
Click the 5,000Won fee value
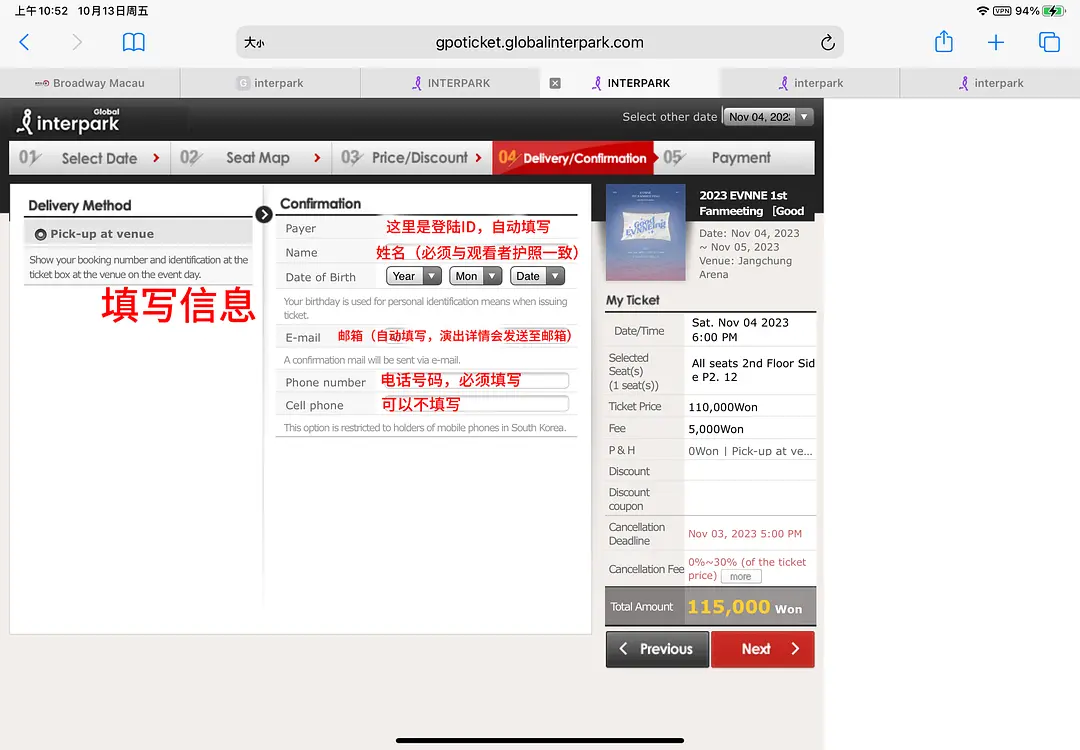[x=716, y=429]
